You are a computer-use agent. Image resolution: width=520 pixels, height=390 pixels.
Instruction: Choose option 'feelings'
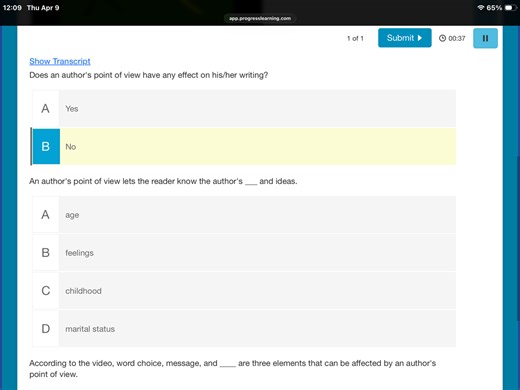(x=244, y=253)
